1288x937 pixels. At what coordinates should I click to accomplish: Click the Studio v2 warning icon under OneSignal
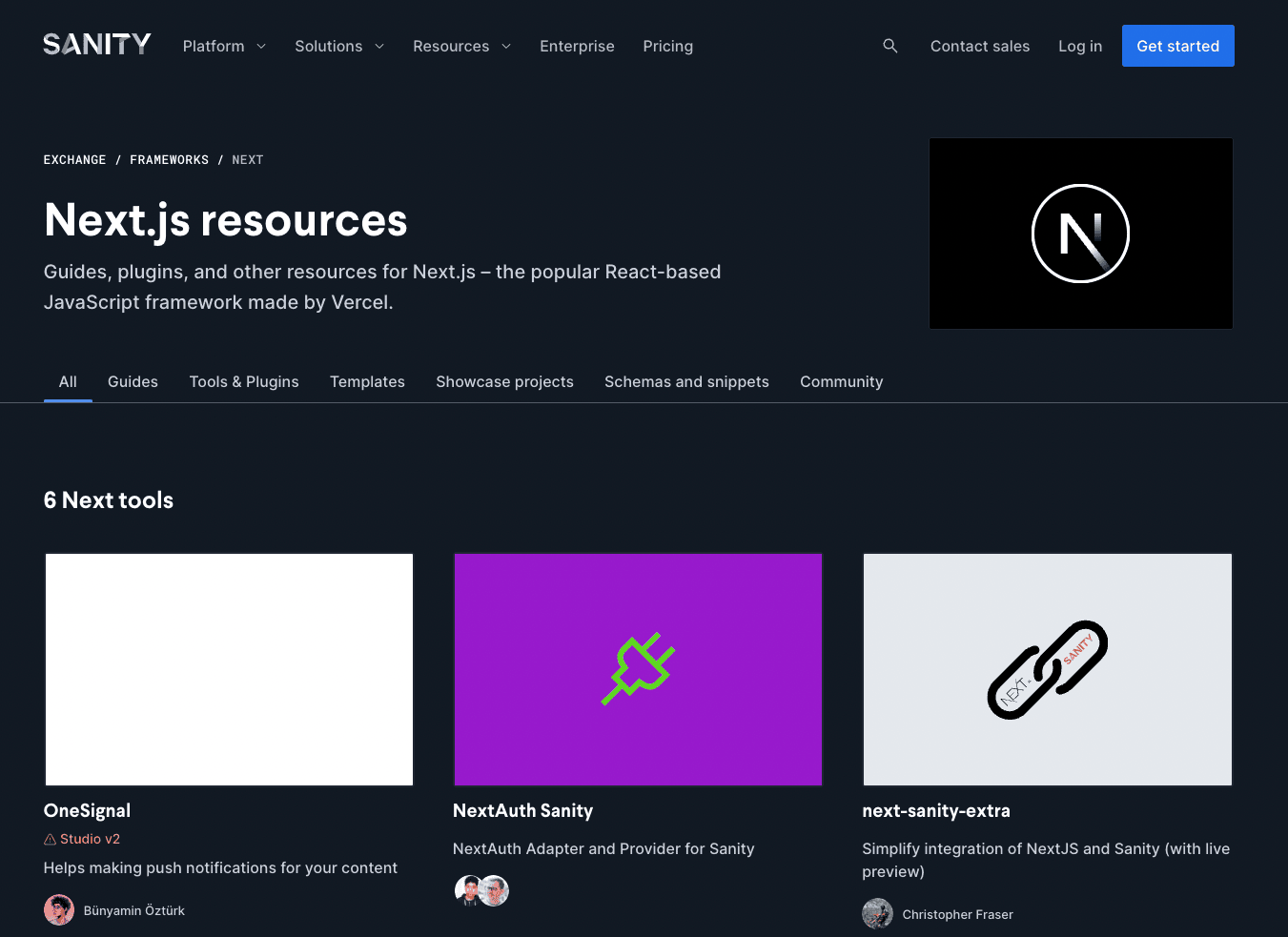[x=49, y=839]
